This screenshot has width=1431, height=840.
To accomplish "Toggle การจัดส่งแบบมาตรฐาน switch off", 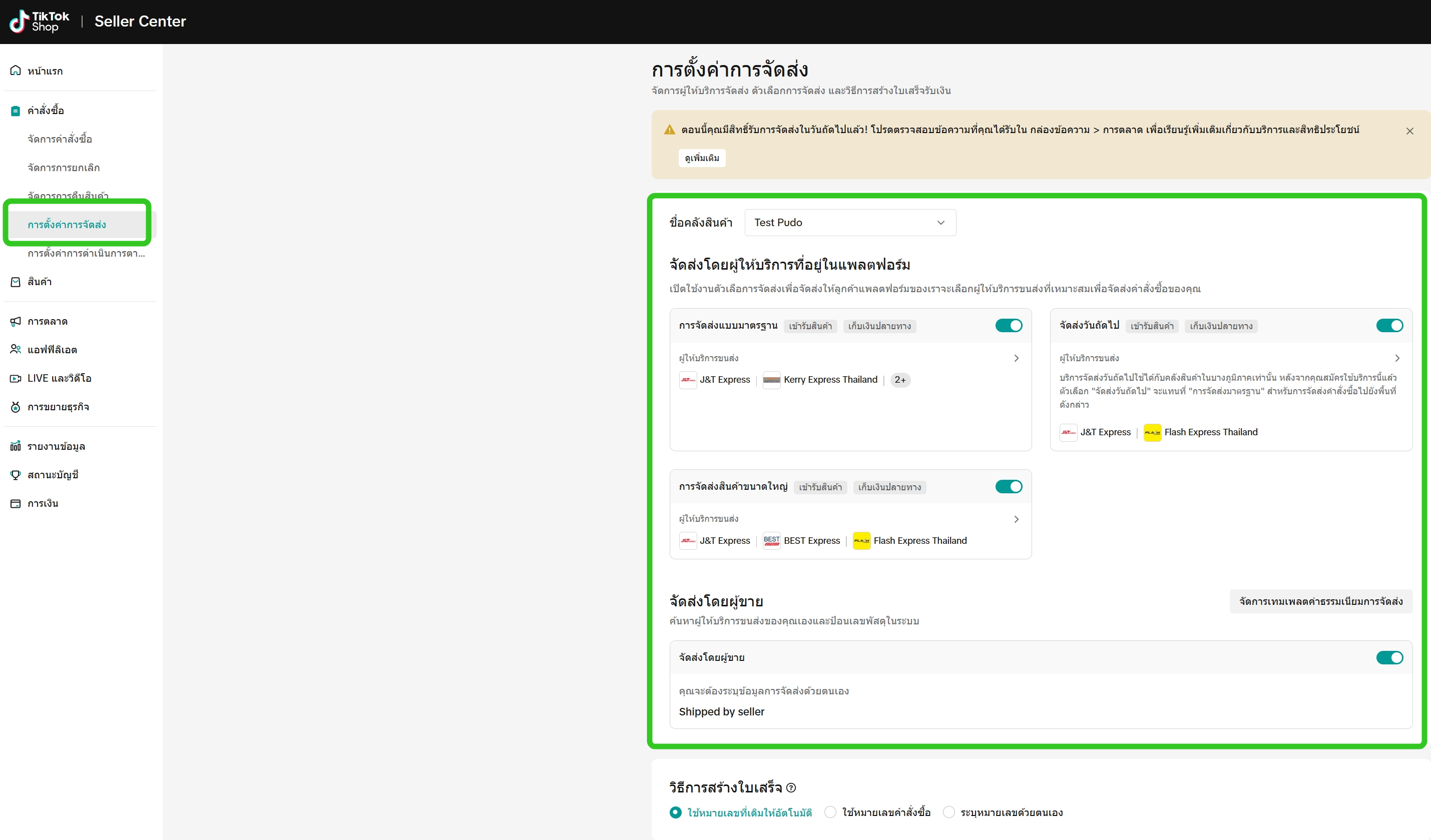I will 1009,325.
